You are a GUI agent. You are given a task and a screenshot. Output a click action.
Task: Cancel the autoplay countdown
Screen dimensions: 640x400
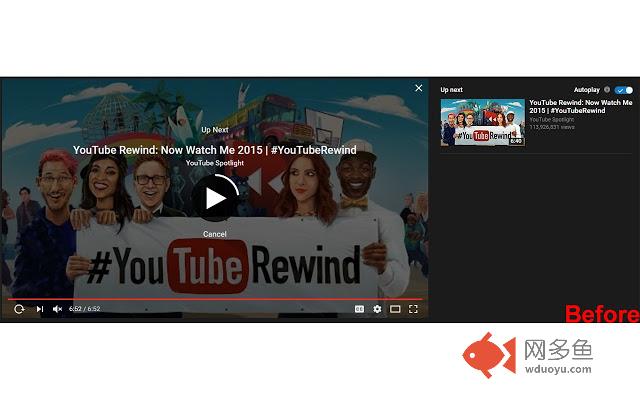215,234
